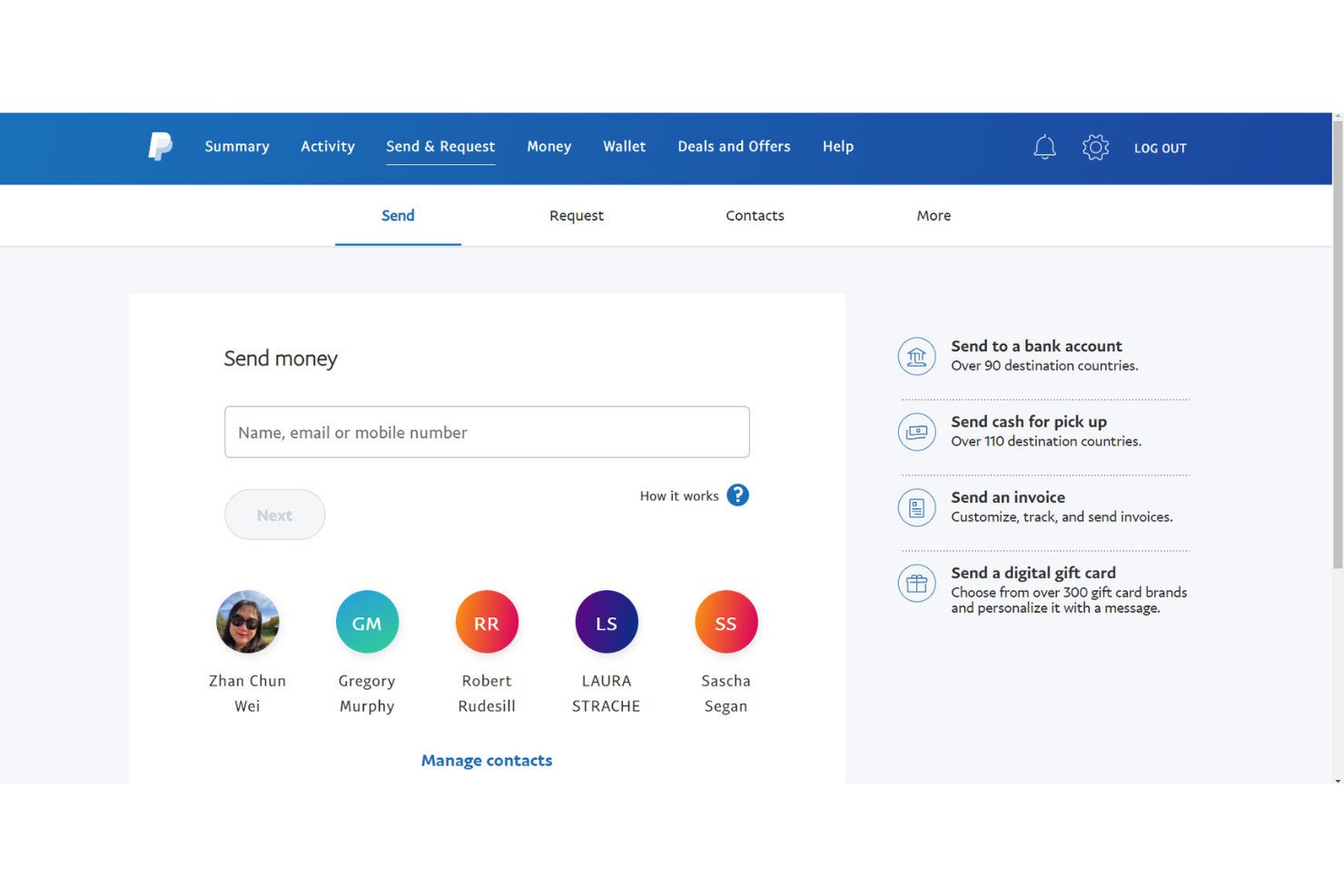
Task: Open Deals and Offers
Action: pyautogui.click(x=734, y=146)
